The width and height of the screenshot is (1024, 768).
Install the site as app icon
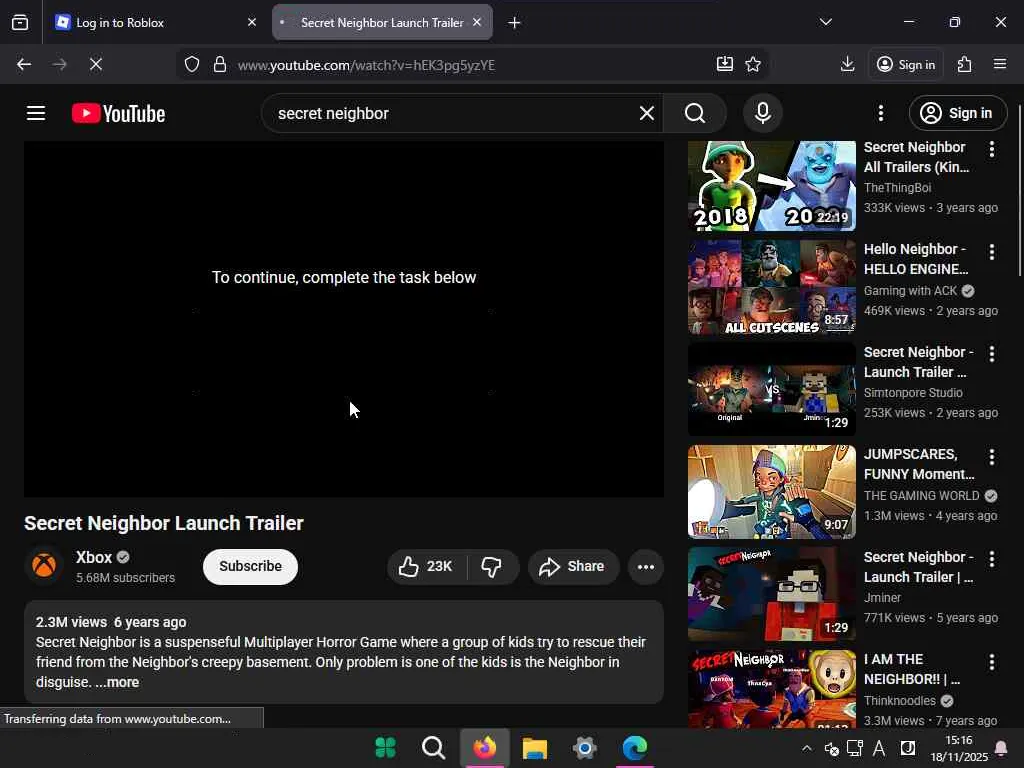(x=725, y=64)
